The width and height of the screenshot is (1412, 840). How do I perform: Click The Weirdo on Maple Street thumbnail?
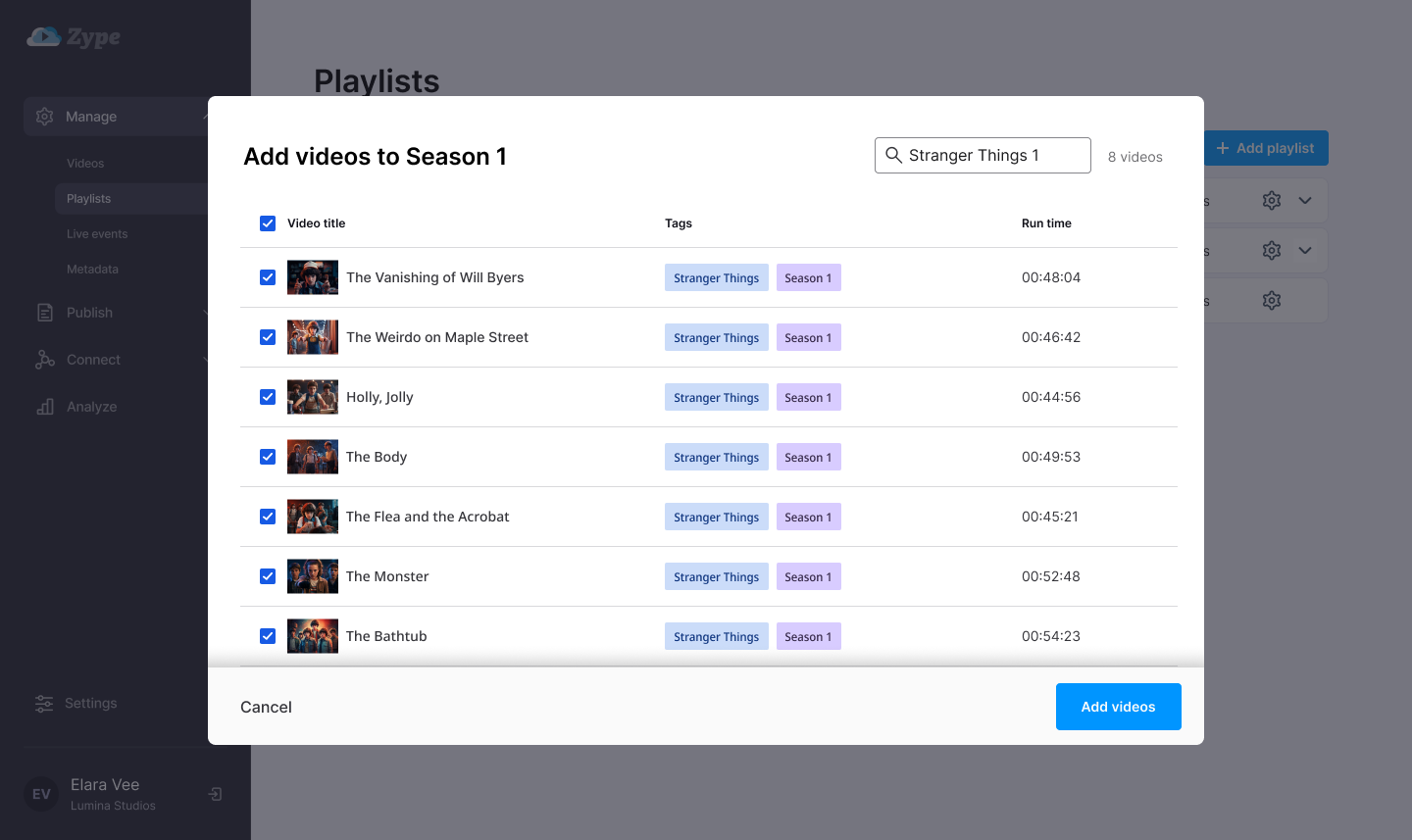pyautogui.click(x=313, y=337)
